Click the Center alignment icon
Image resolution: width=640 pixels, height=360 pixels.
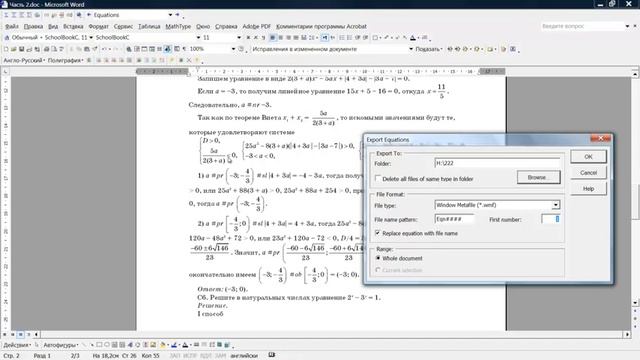click(x=280, y=38)
